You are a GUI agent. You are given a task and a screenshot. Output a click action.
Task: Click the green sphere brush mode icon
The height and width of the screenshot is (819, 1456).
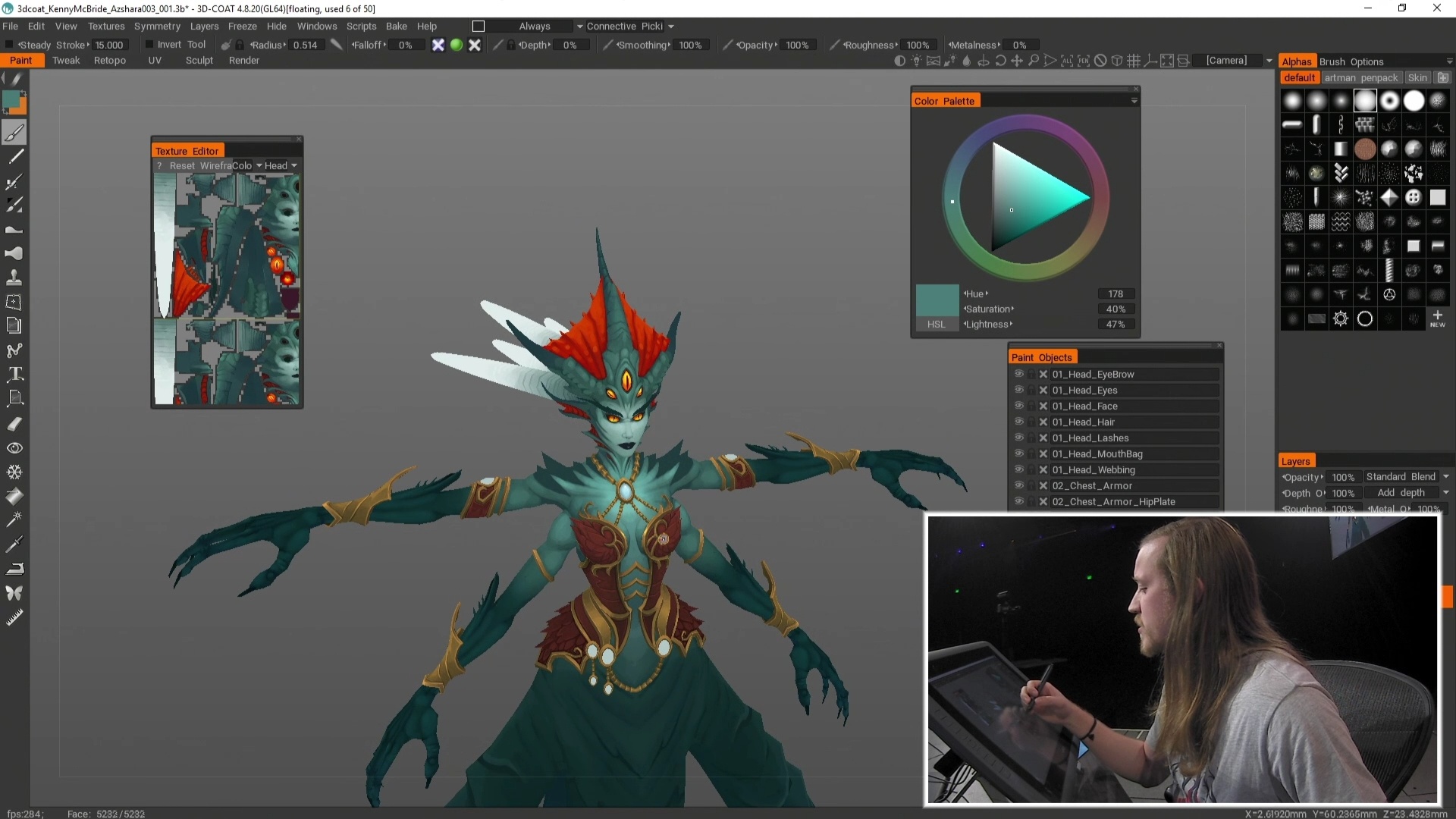click(457, 45)
